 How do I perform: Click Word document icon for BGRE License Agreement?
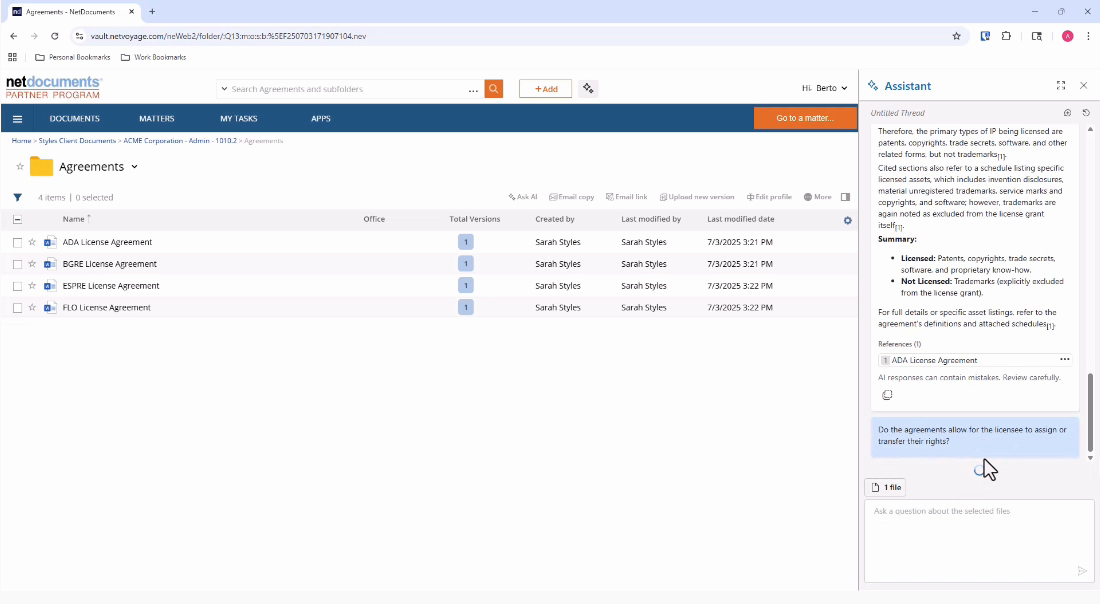pyautogui.click(x=50, y=264)
